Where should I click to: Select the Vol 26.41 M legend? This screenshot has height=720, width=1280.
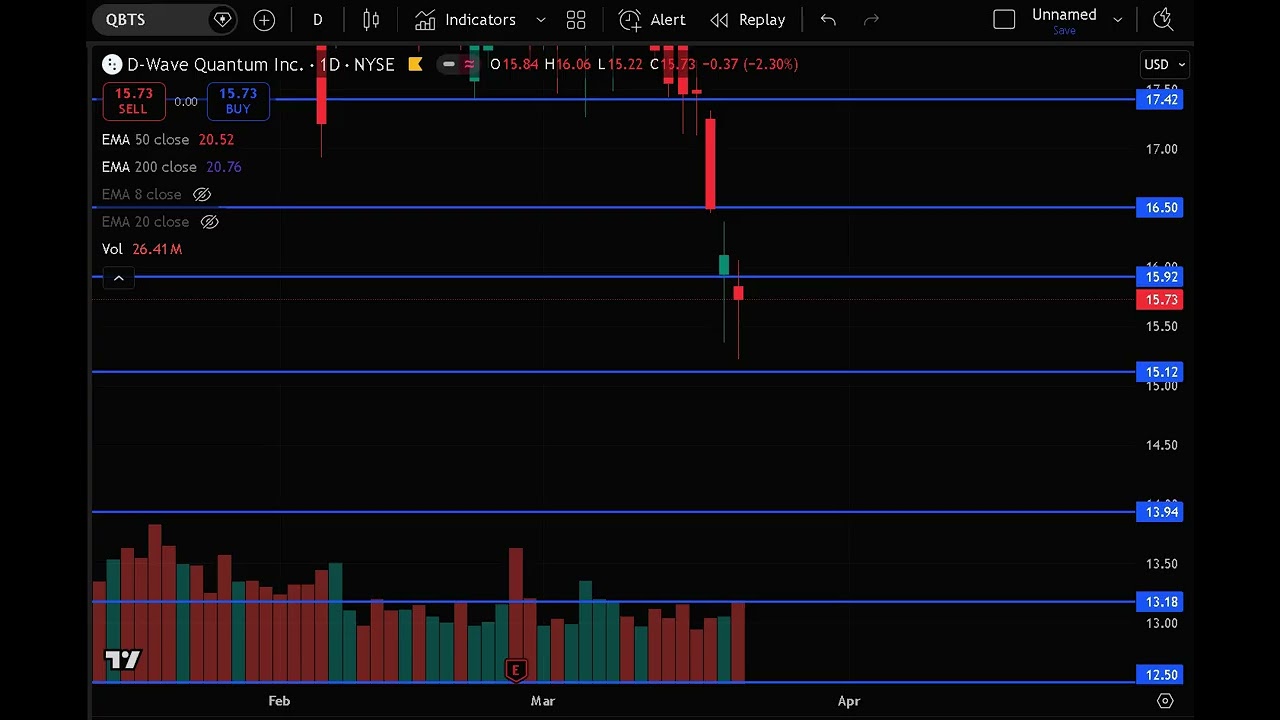(x=142, y=249)
